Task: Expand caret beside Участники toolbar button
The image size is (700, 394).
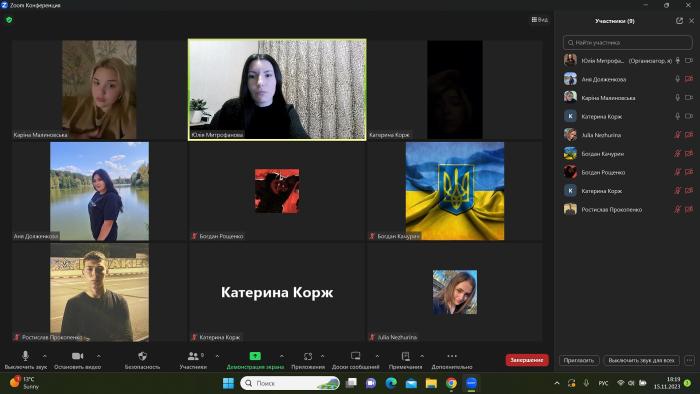Action: [x=217, y=356]
